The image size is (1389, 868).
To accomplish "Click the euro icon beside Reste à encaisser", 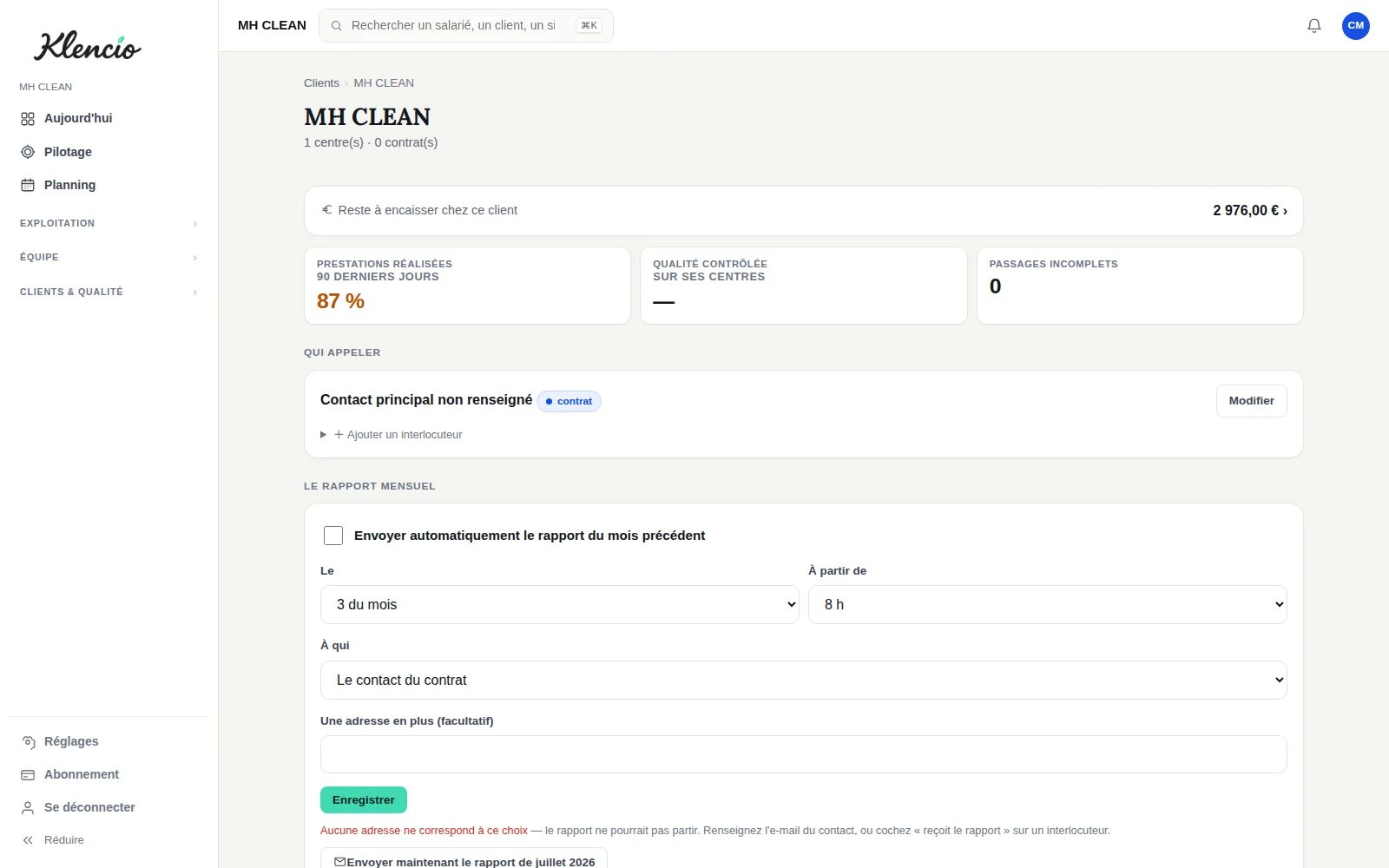I will pos(327,210).
